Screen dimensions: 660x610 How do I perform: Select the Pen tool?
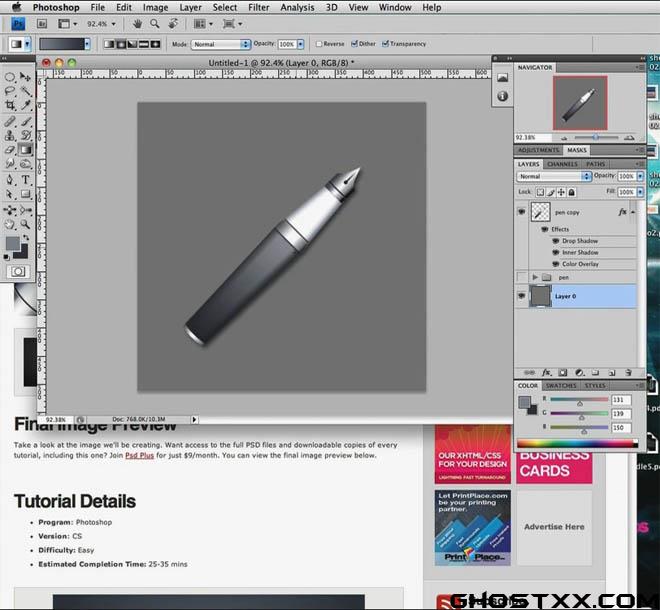click(10, 180)
